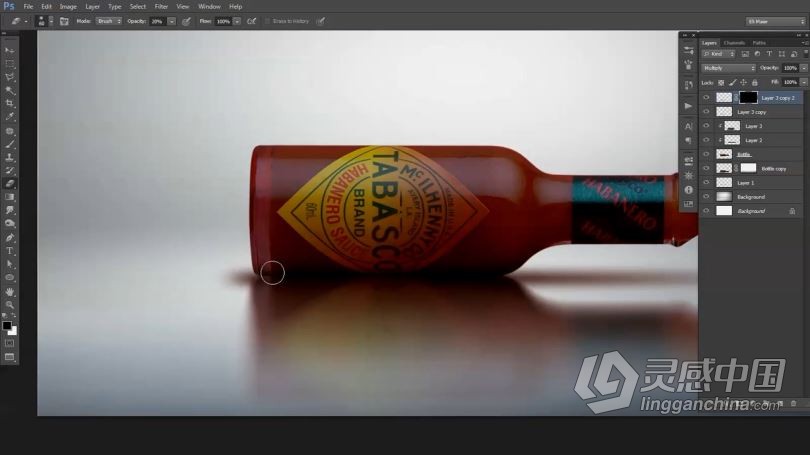Hide the Bottle copy layer
The height and width of the screenshot is (455, 810).
tap(706, 168)
